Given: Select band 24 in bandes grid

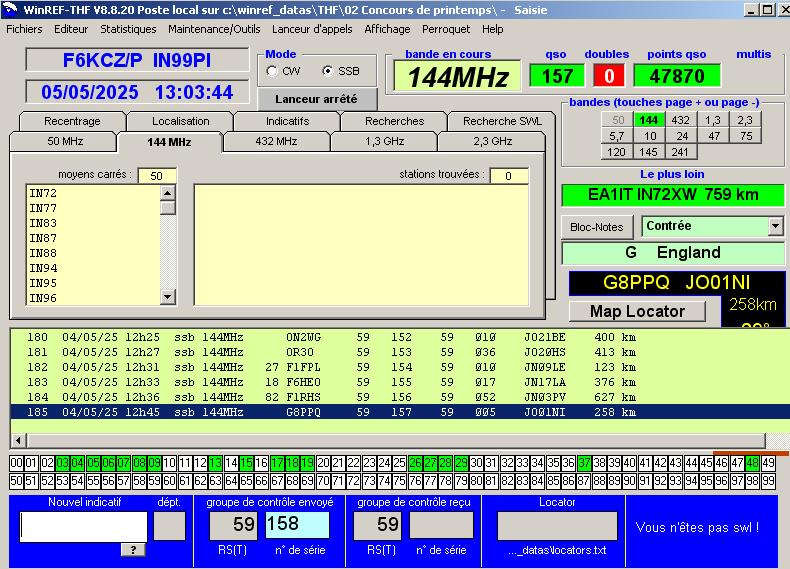Looking at the screenshot, I should pyautogui.click(x=682, y=136).
